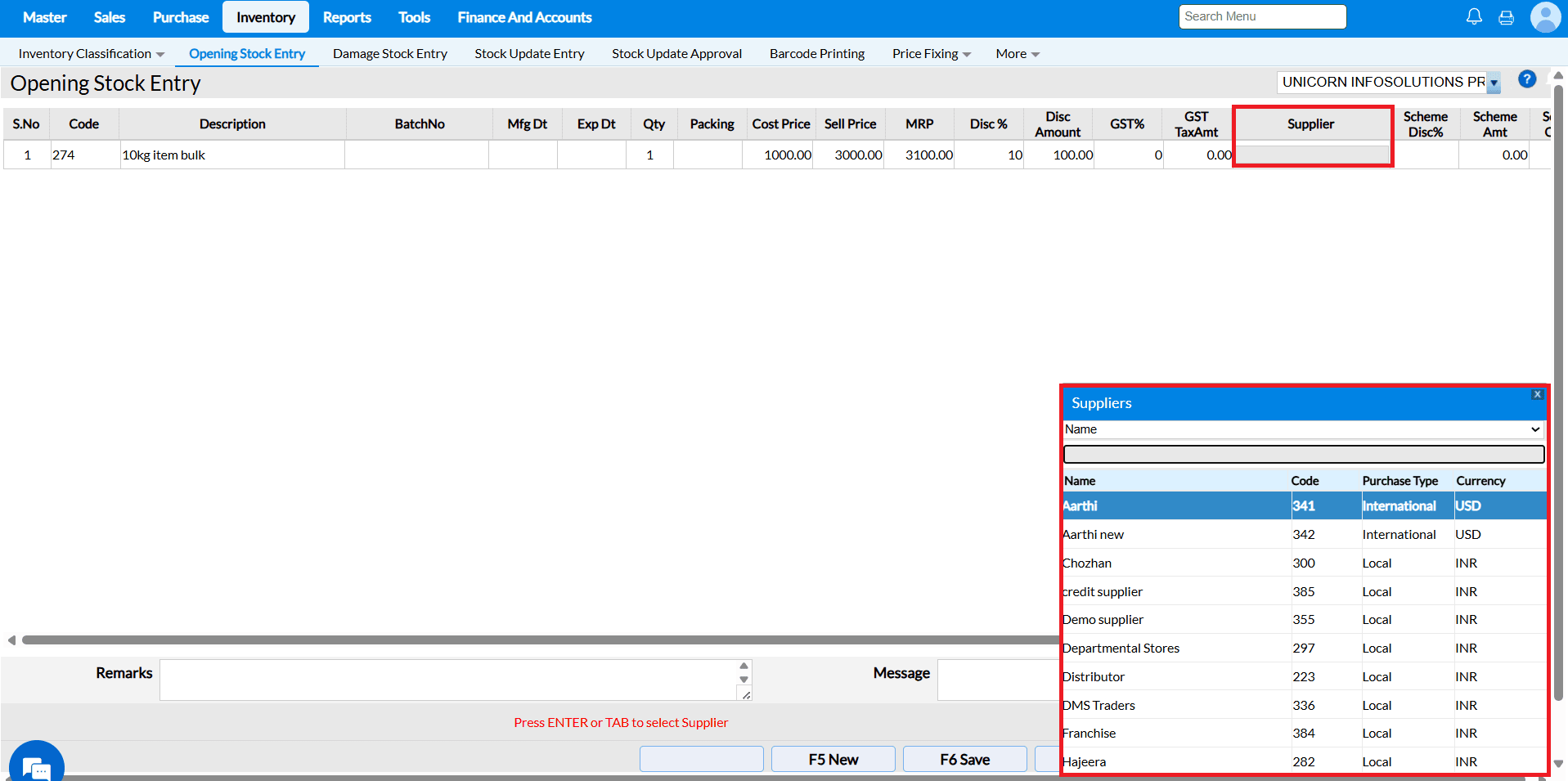This screenshot has height=781, width=1568.
Task: Select Distributor supplier row
Action: click(x=1304, y=677)
